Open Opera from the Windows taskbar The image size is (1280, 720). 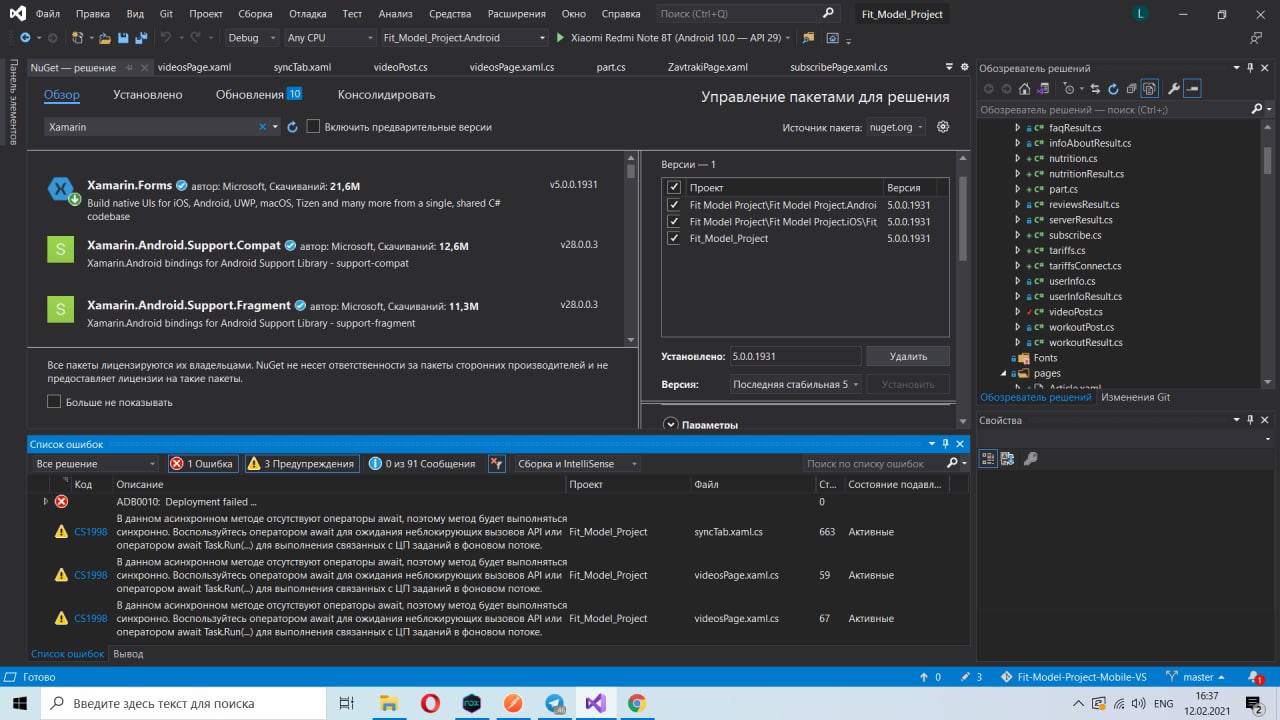pos(430,703)
